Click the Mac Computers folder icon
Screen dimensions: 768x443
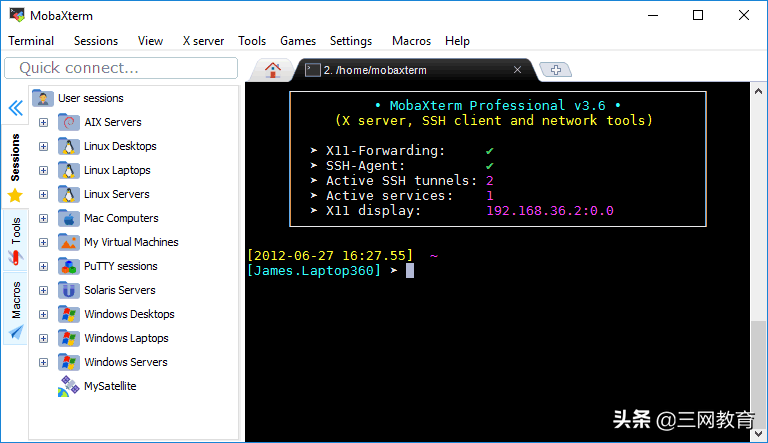[x=68, y=218]
